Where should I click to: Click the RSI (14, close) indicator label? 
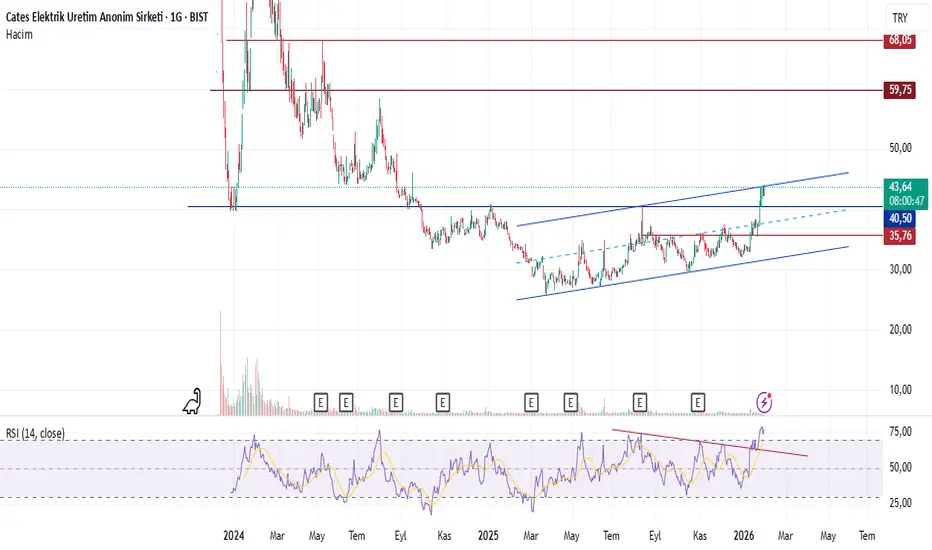35,433
